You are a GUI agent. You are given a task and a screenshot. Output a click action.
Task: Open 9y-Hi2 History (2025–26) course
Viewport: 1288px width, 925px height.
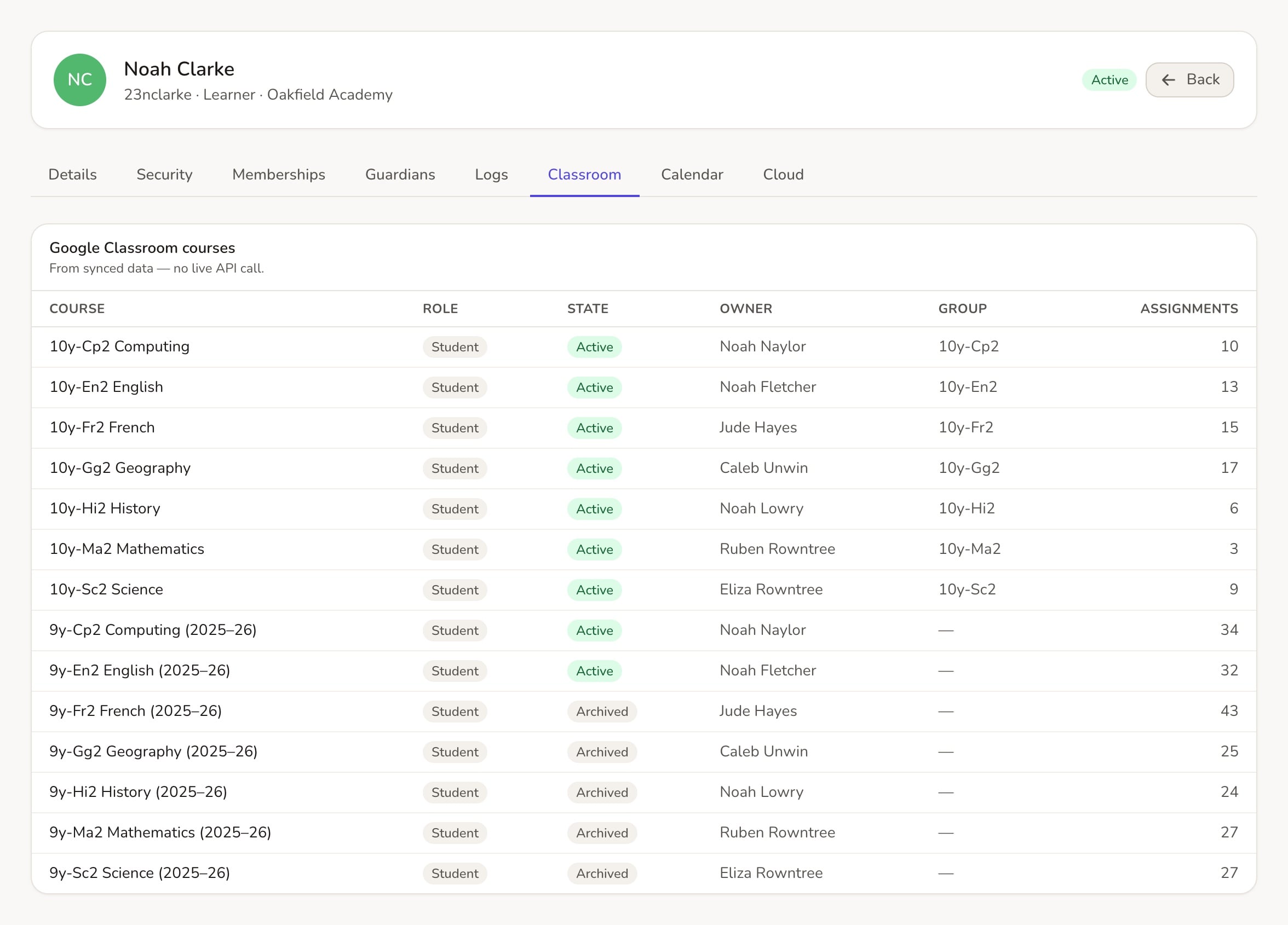pyautogui.click(x=139, y=791)
